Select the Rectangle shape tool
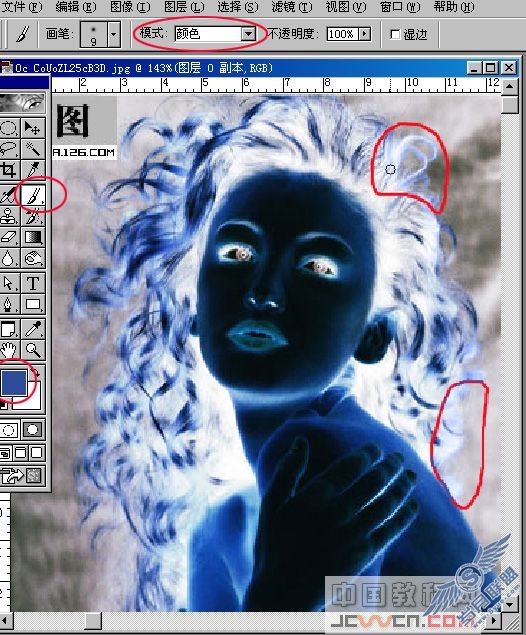 (32, 304)
